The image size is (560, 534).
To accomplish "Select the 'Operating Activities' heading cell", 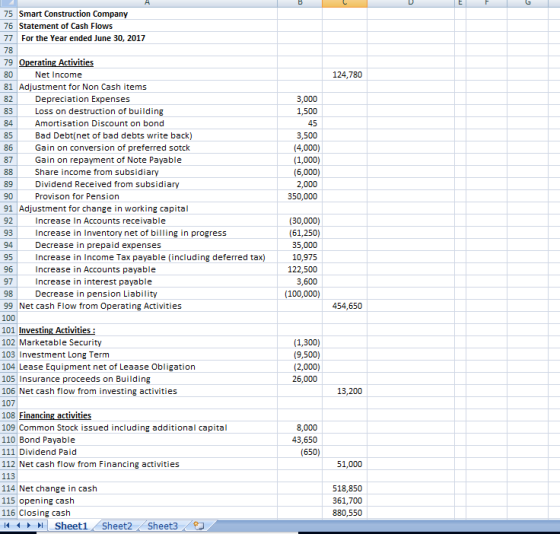I will click(147, 63).
